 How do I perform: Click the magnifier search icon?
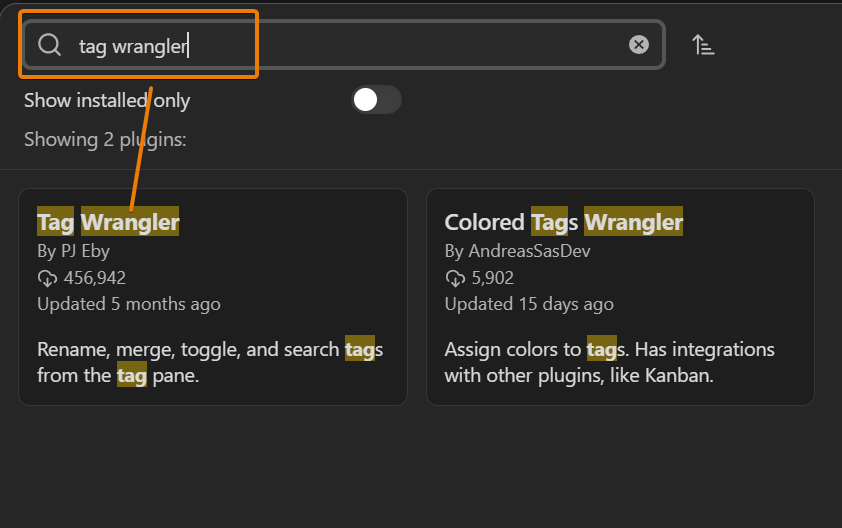(x=49, y=45)
